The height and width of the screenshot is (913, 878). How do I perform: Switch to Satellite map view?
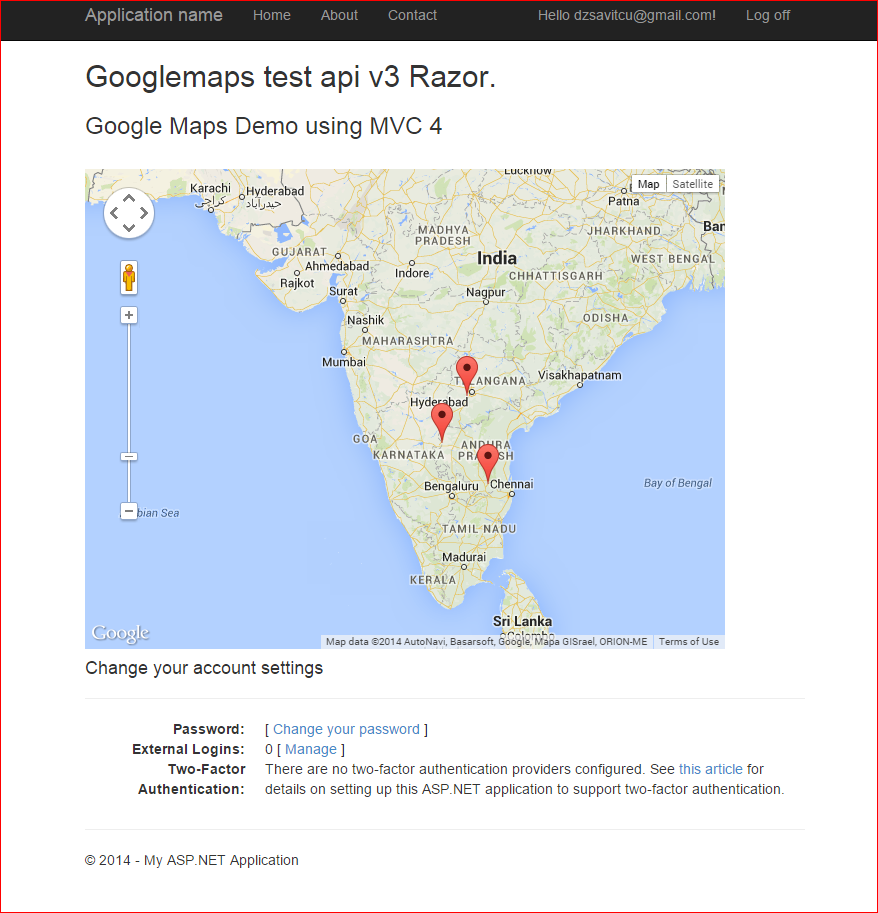[692, 184]
